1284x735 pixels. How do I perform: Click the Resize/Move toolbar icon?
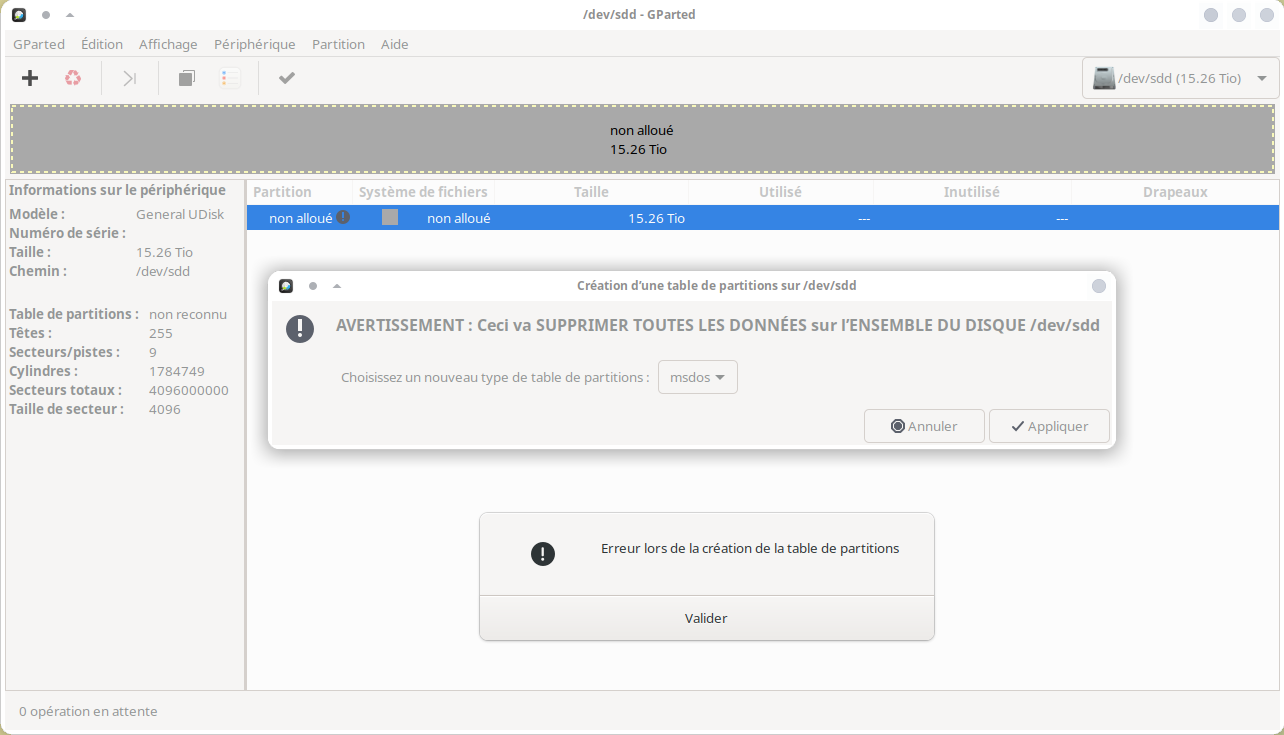pos(130,78)
